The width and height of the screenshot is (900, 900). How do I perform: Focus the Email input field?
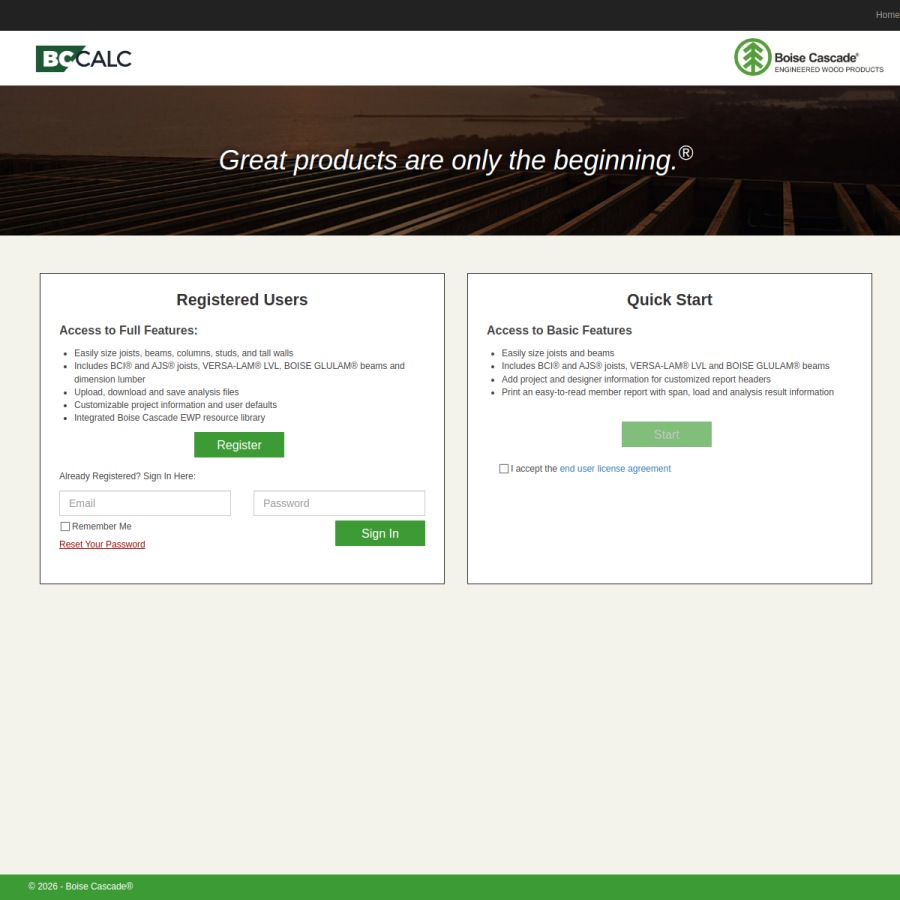(145, 503)
